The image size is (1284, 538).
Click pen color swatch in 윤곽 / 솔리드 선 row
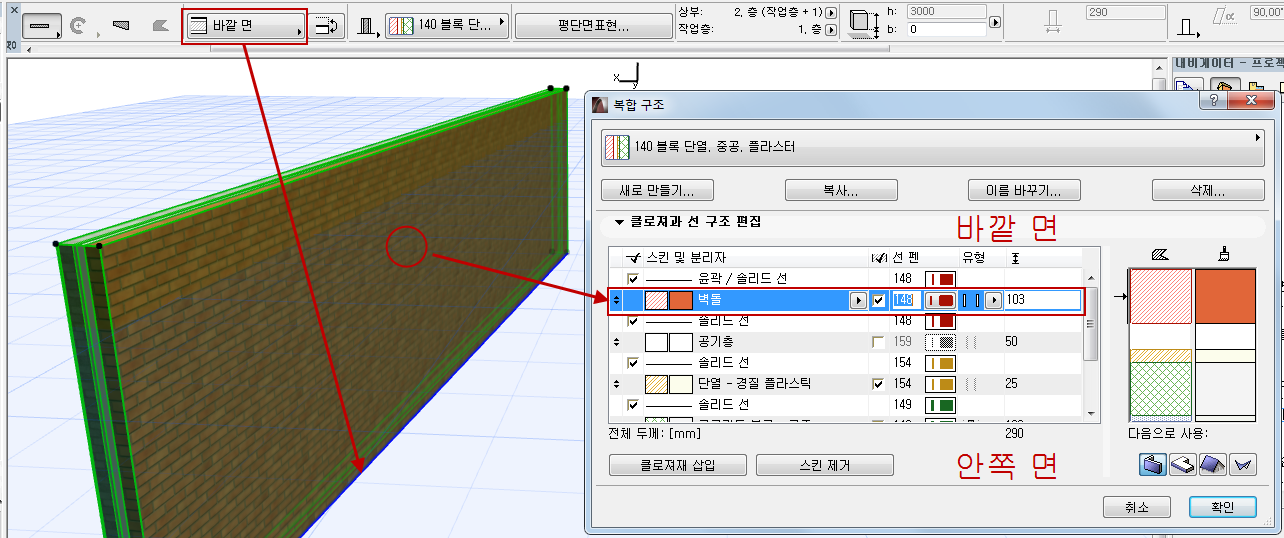pos(940,278)
